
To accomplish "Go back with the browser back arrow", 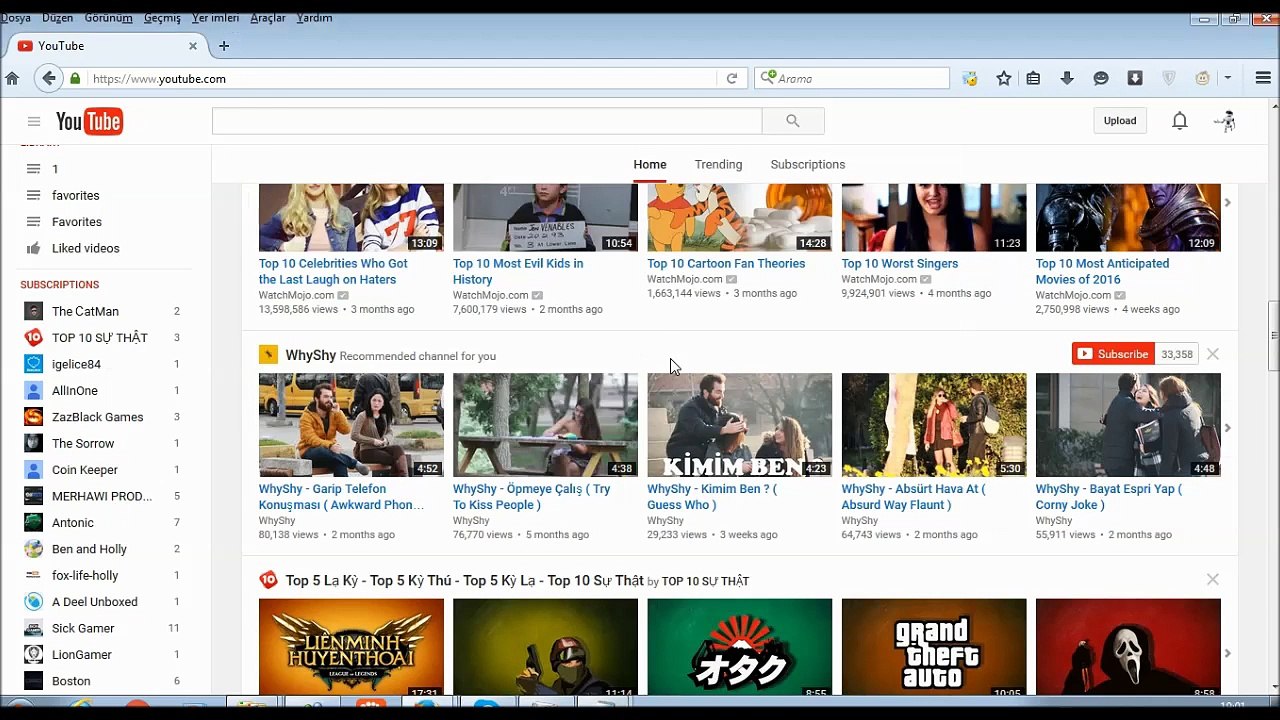I will [x=48, y=78].
